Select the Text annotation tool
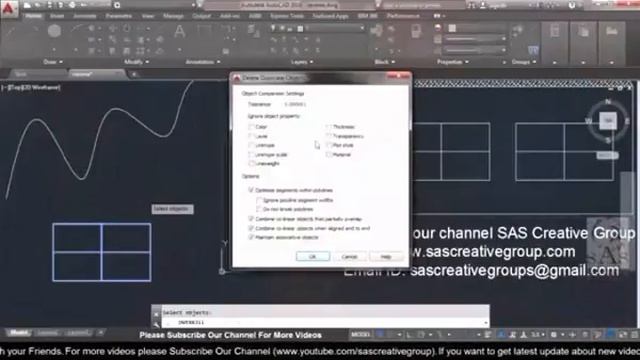The image size is (640, 360). 180,31
